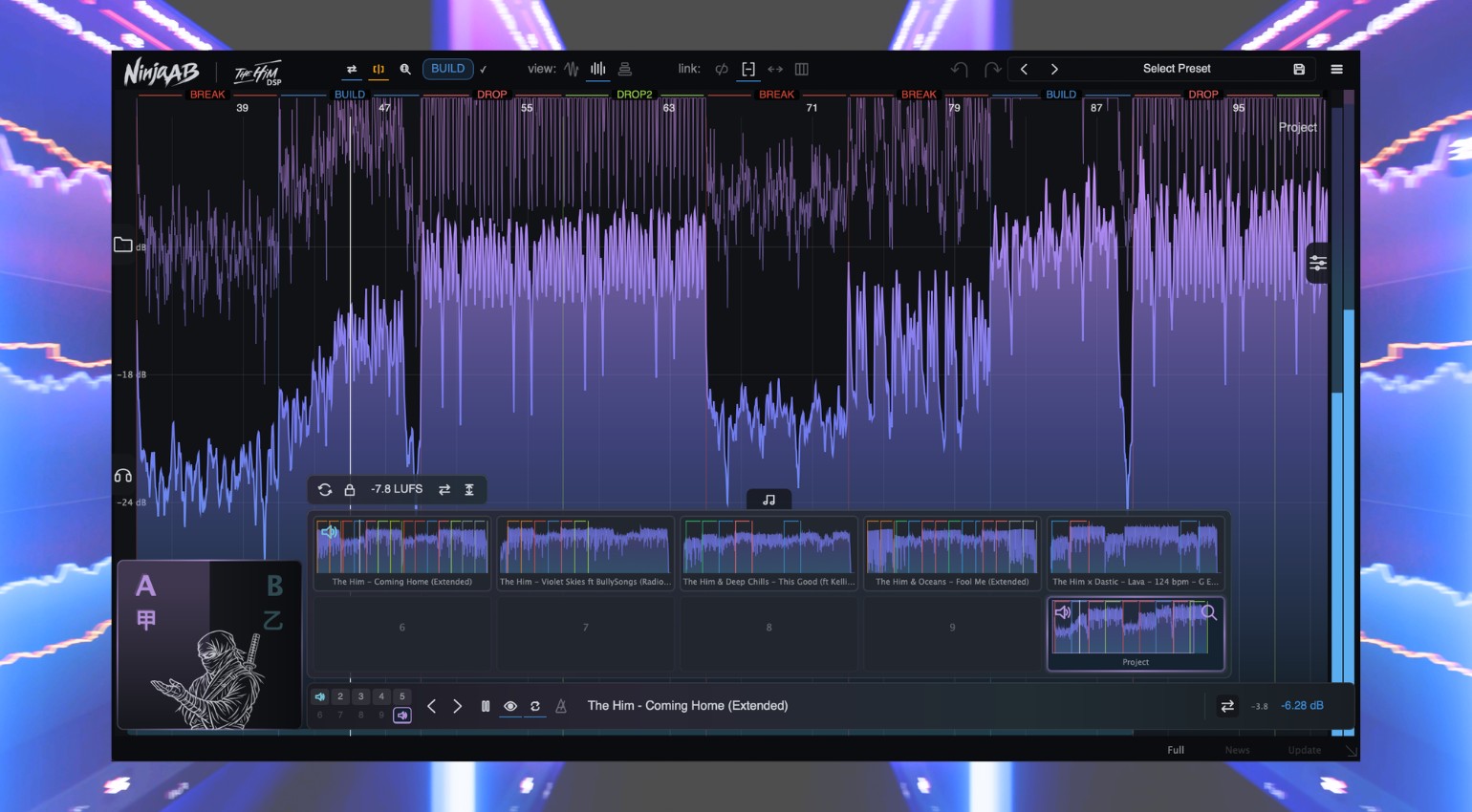Select the bars view icon
Viewport: 1472px width, 812px height.
[598, 69]
